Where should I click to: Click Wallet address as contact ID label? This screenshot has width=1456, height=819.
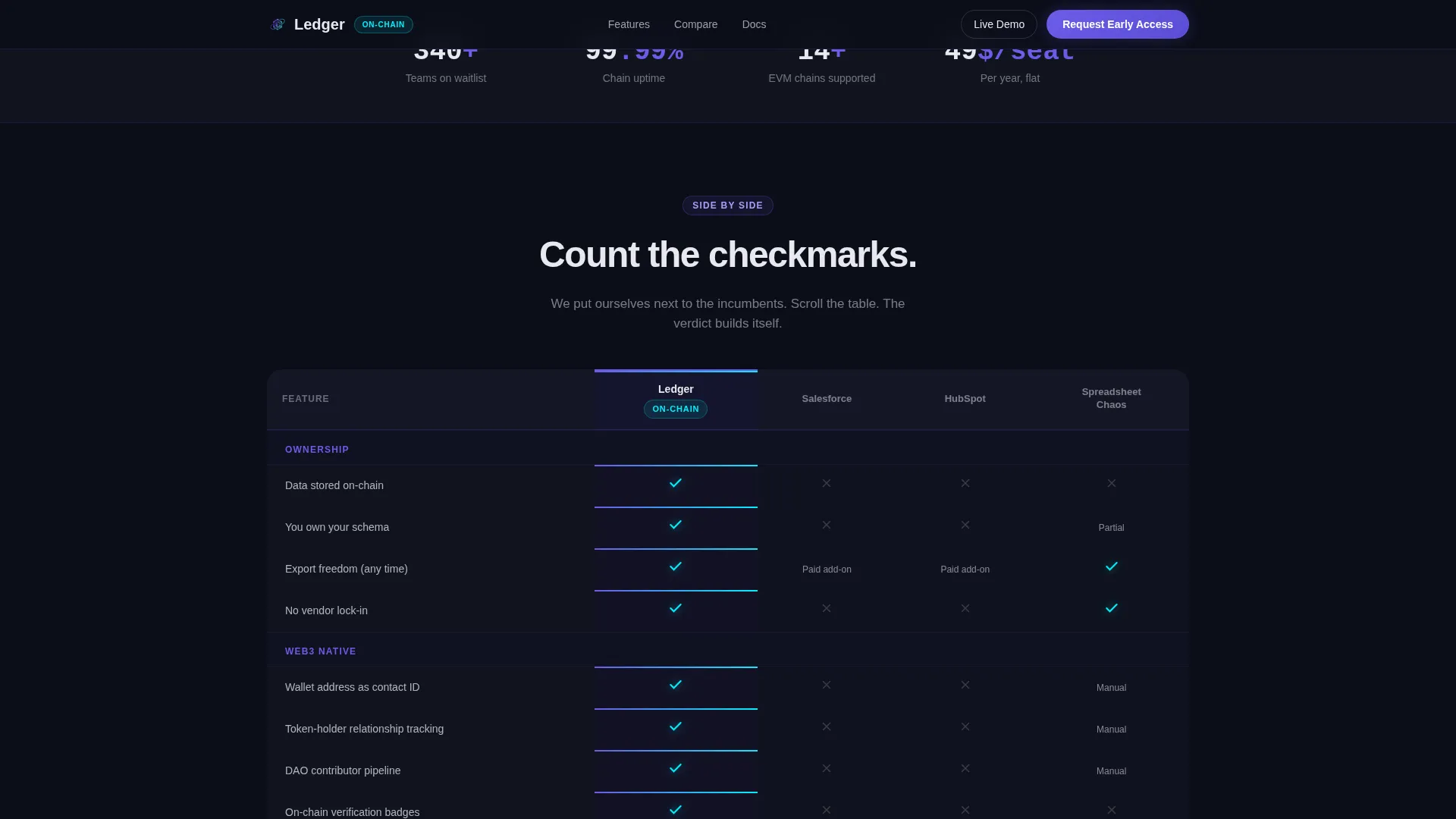coord(352,687)
